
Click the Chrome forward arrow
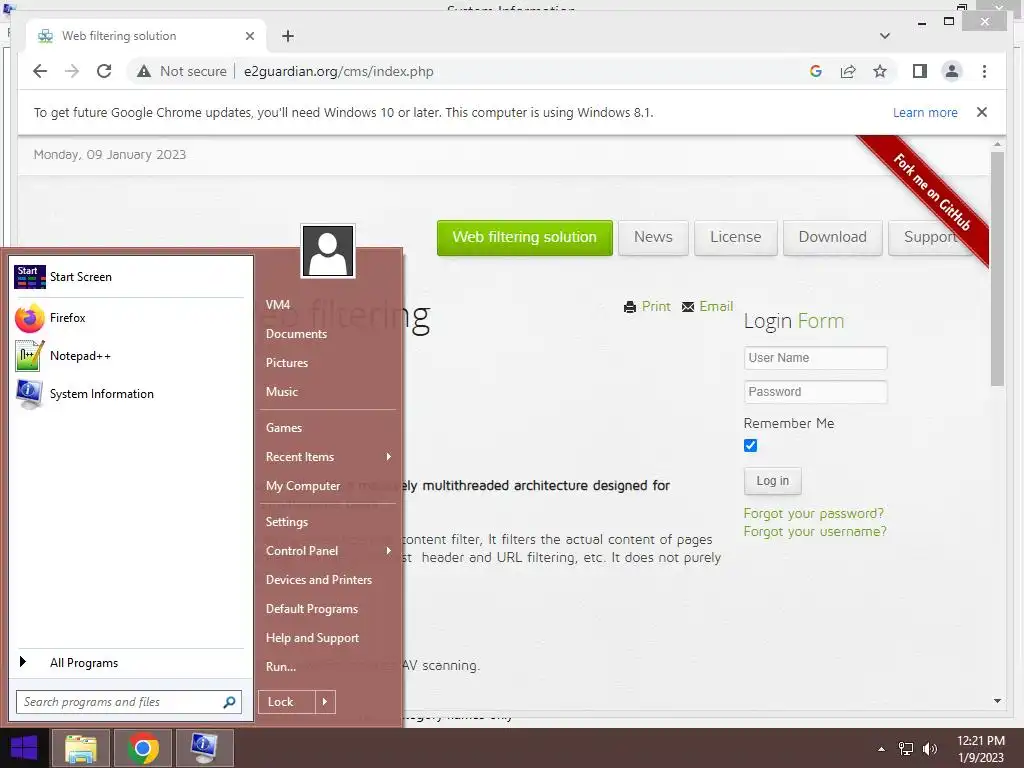(72, 71)
